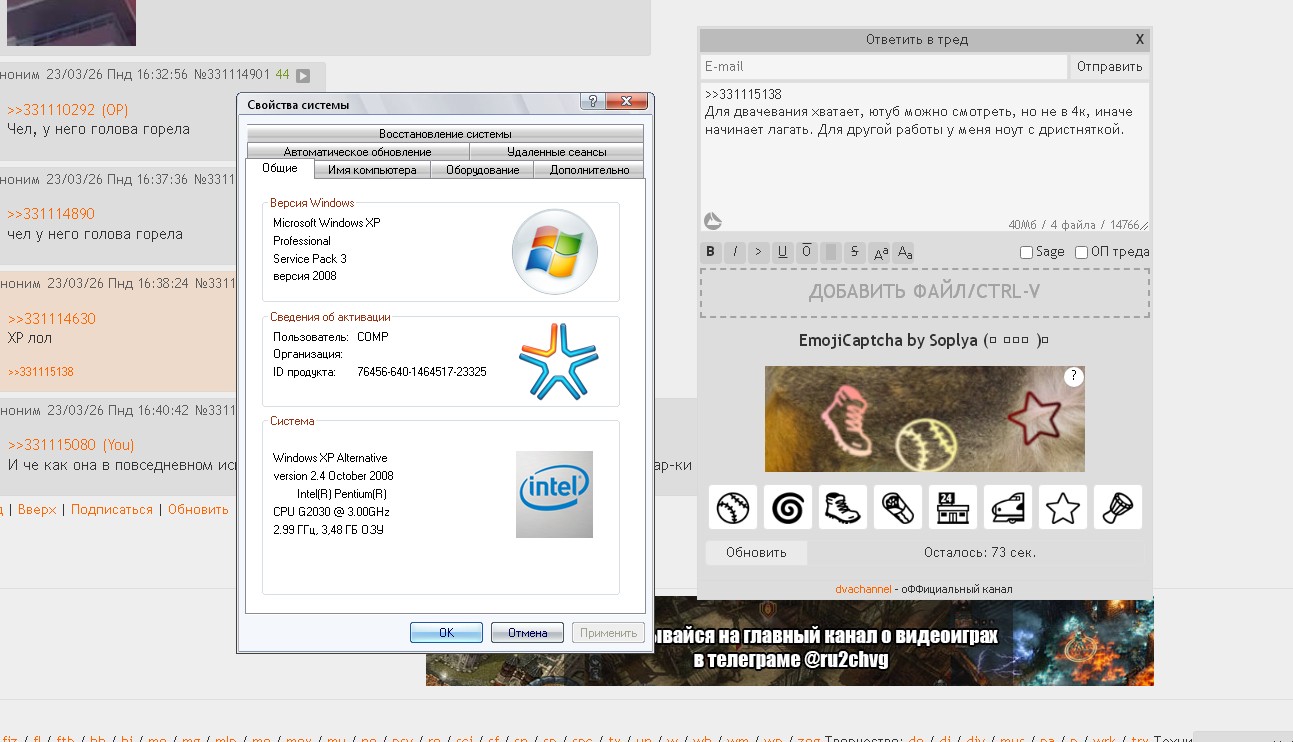Viewport: 1293px width, 742px height.
Task: Refresh the captcha with Обновить button
Action: (x=756, y=552)
